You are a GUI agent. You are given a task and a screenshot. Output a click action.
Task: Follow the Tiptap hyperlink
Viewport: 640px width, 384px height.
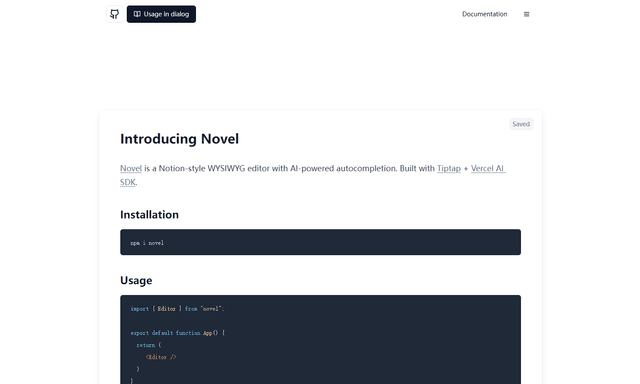tap(449, 169)
